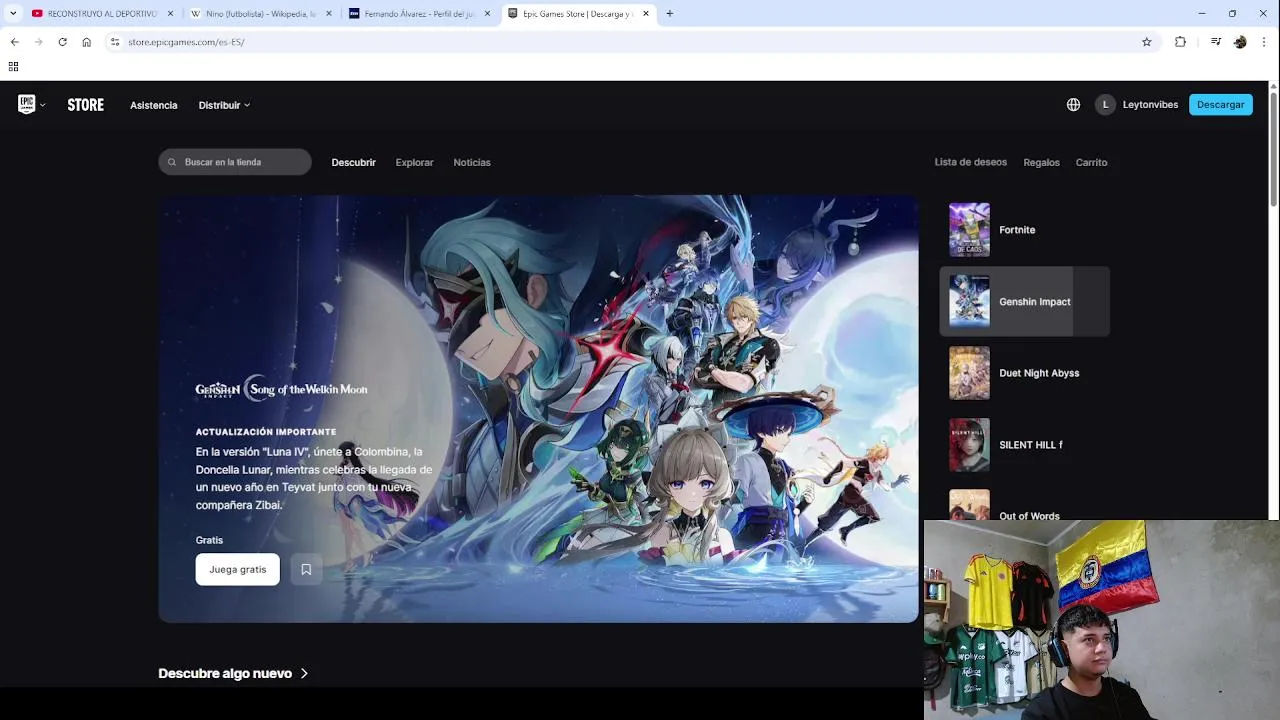
Task: Select the Duet Night Abyss thumbnail
Action: pyautogui.click(x=969, y=373)
